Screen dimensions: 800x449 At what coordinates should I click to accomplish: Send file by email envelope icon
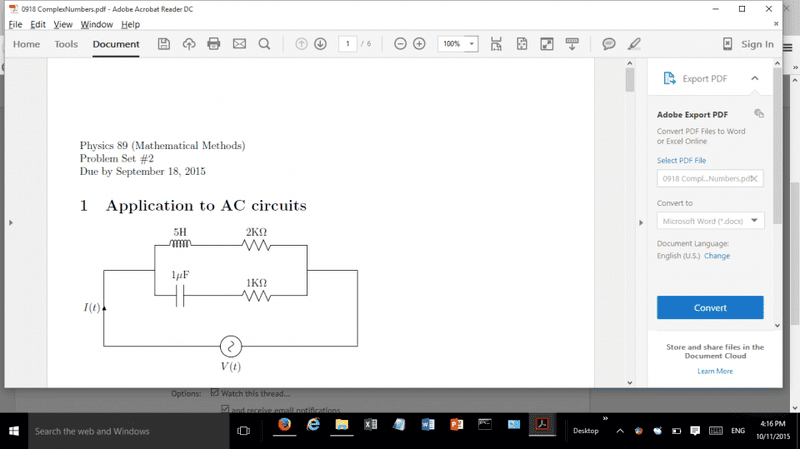point(239,44)
